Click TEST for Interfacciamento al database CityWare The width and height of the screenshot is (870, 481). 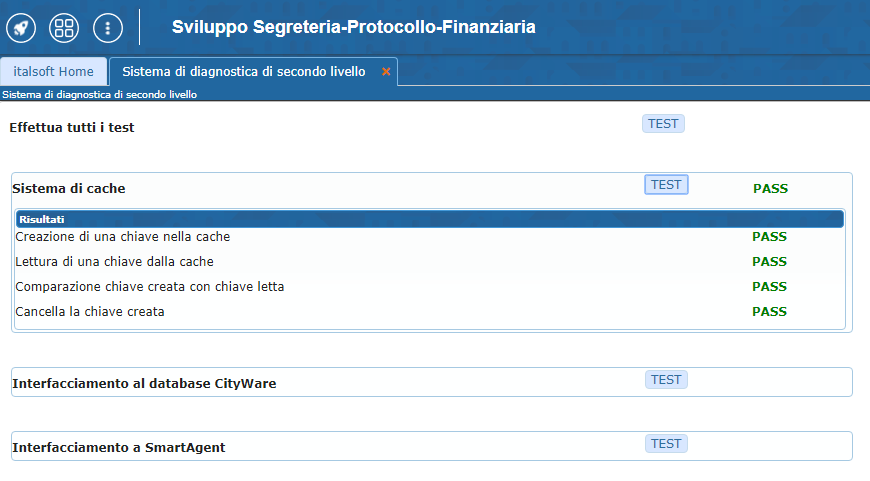(666, 380)
